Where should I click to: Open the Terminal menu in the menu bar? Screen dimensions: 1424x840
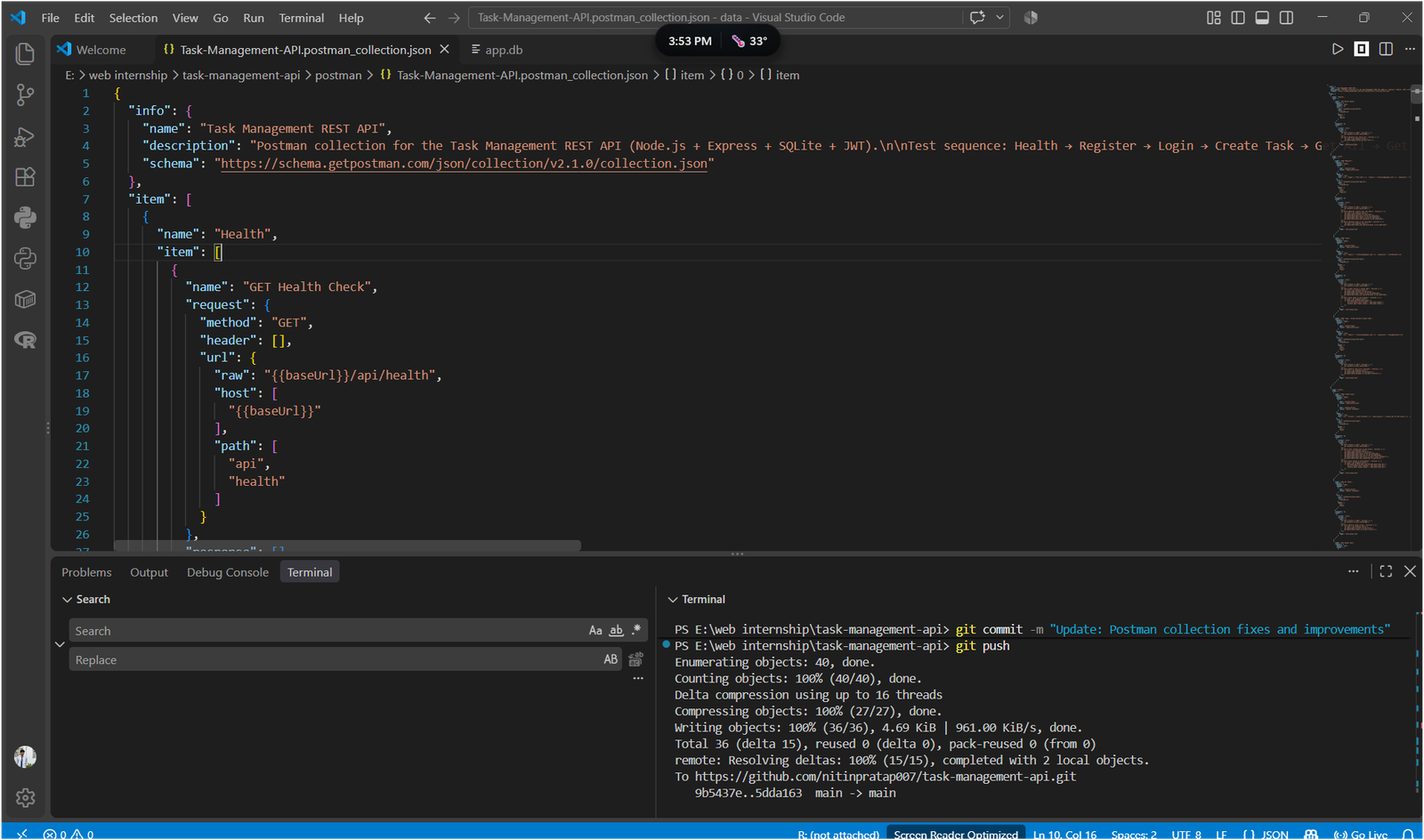pyautogui.click(x=302, y=18)
